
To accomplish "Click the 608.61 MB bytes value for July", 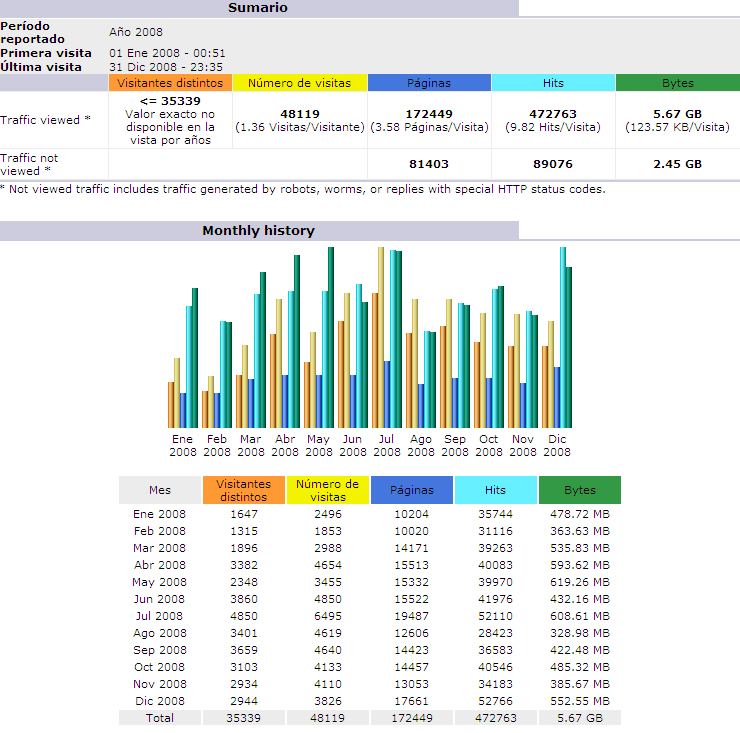I will pos(579,616).
